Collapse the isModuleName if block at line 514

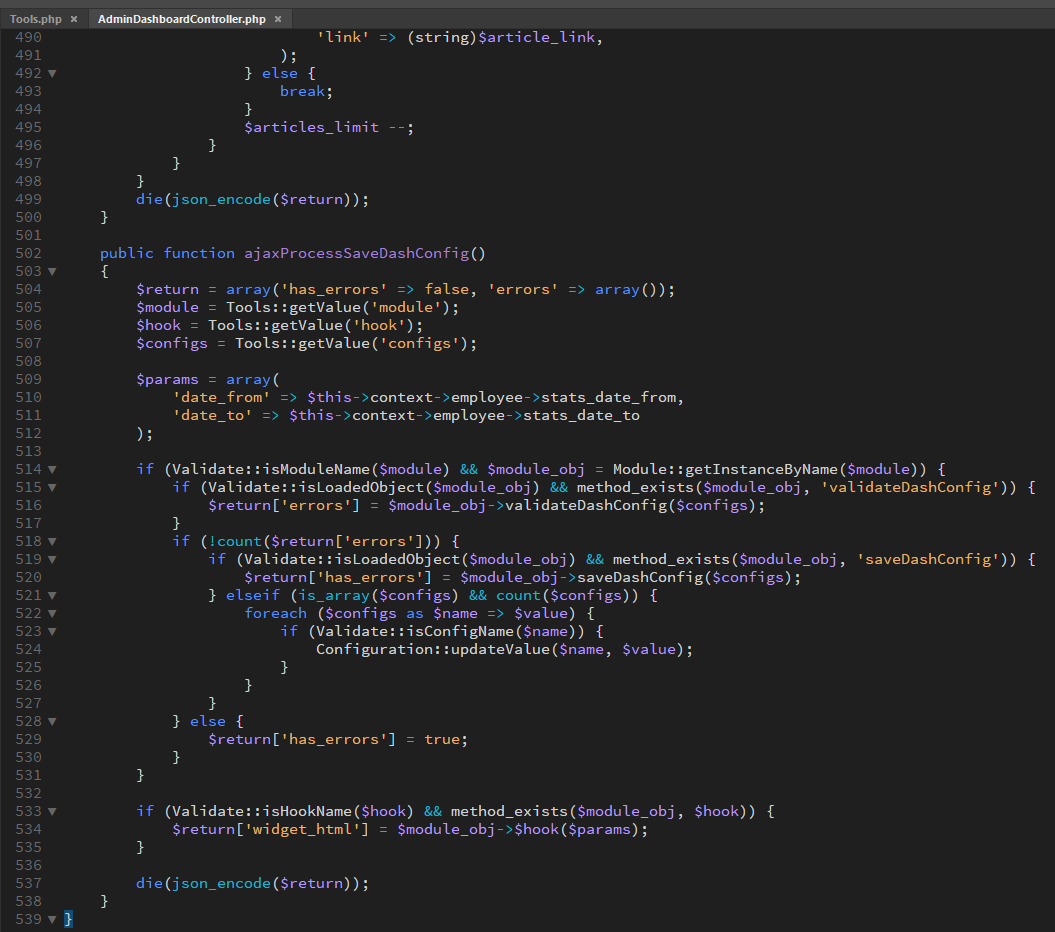(x=52, y=470)
